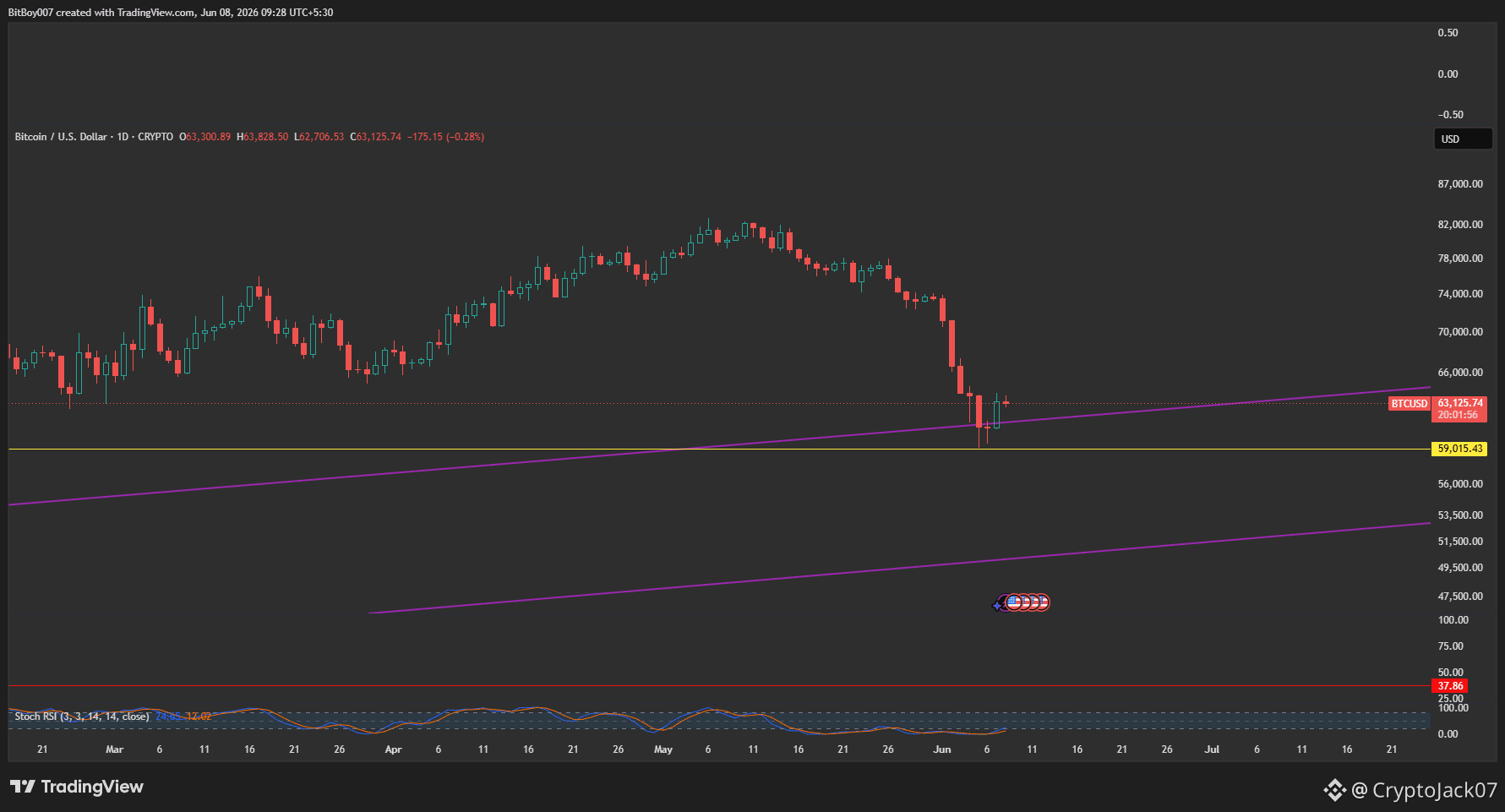Click the Jun label on the time axis
The image size is (1505, 812).
(942, 749)
